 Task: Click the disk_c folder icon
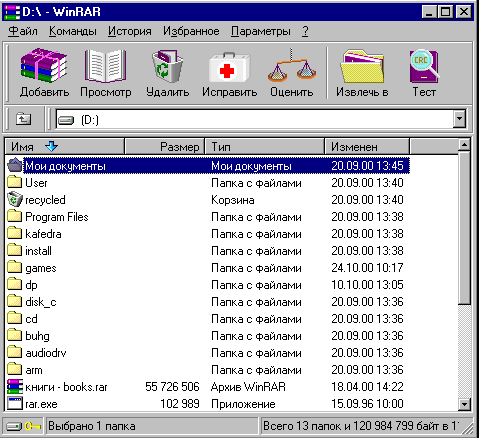tap(14, 301)
